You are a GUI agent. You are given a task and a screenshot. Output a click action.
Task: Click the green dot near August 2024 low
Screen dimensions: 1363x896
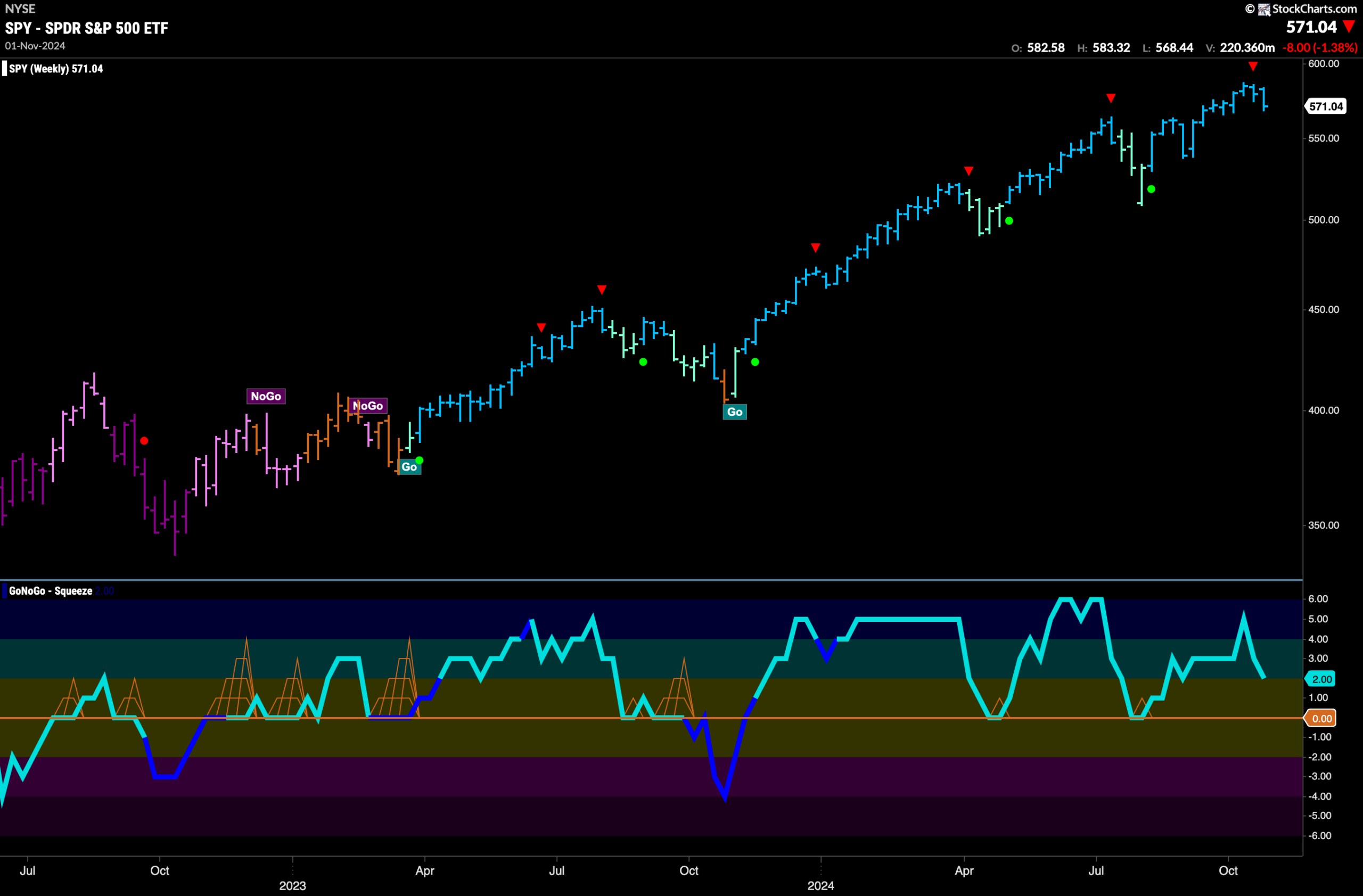coord(1151,189)
